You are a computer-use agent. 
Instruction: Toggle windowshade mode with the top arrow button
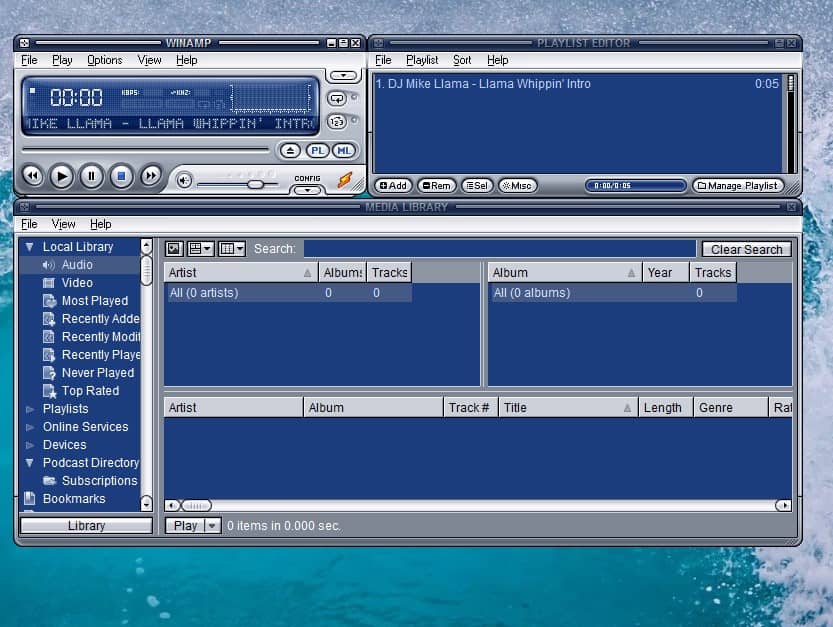tap(343, 75)
